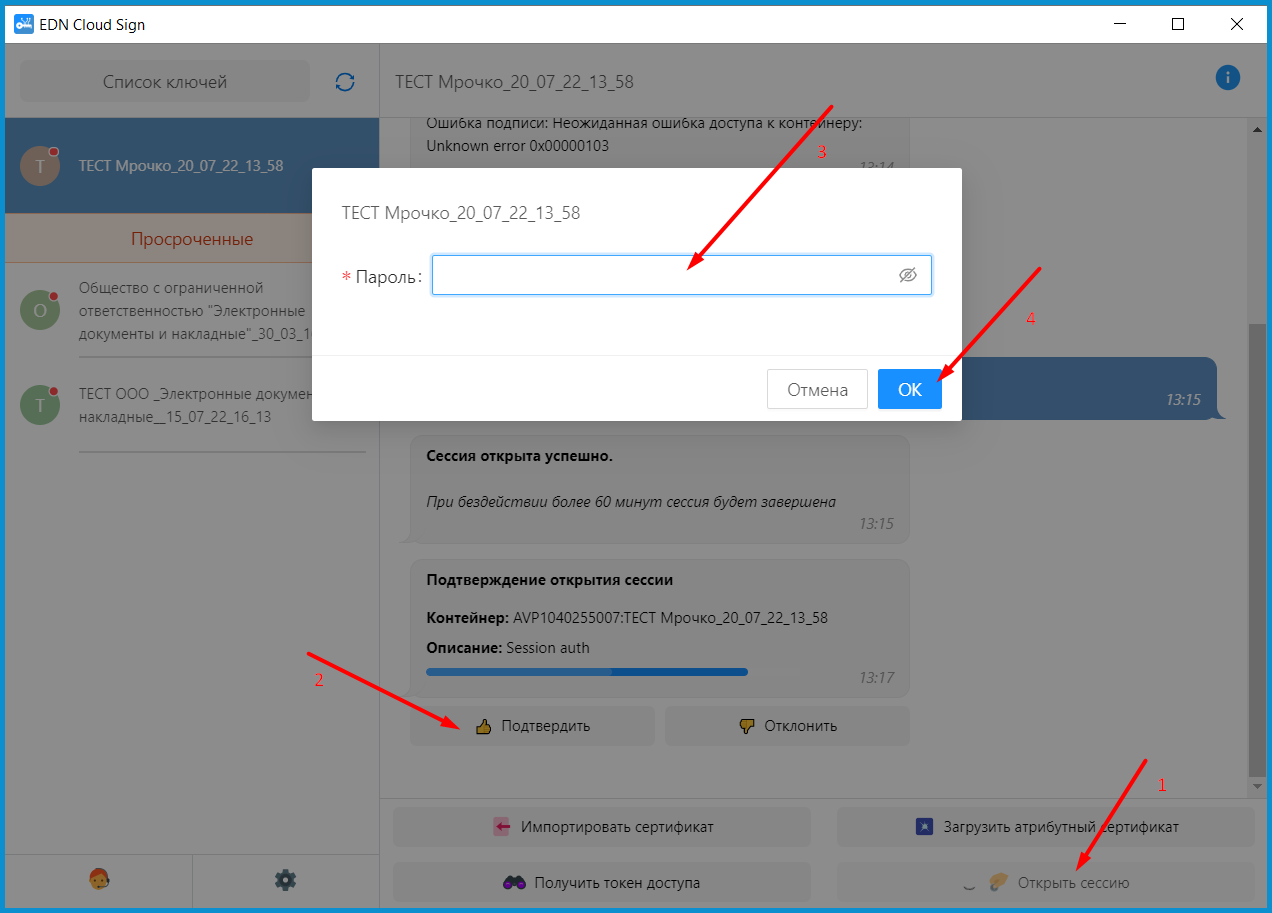Screen dimensions: 1272x913
Task: Click the Импортировать сертификат arrow icon
Action: tap(502, 827)
